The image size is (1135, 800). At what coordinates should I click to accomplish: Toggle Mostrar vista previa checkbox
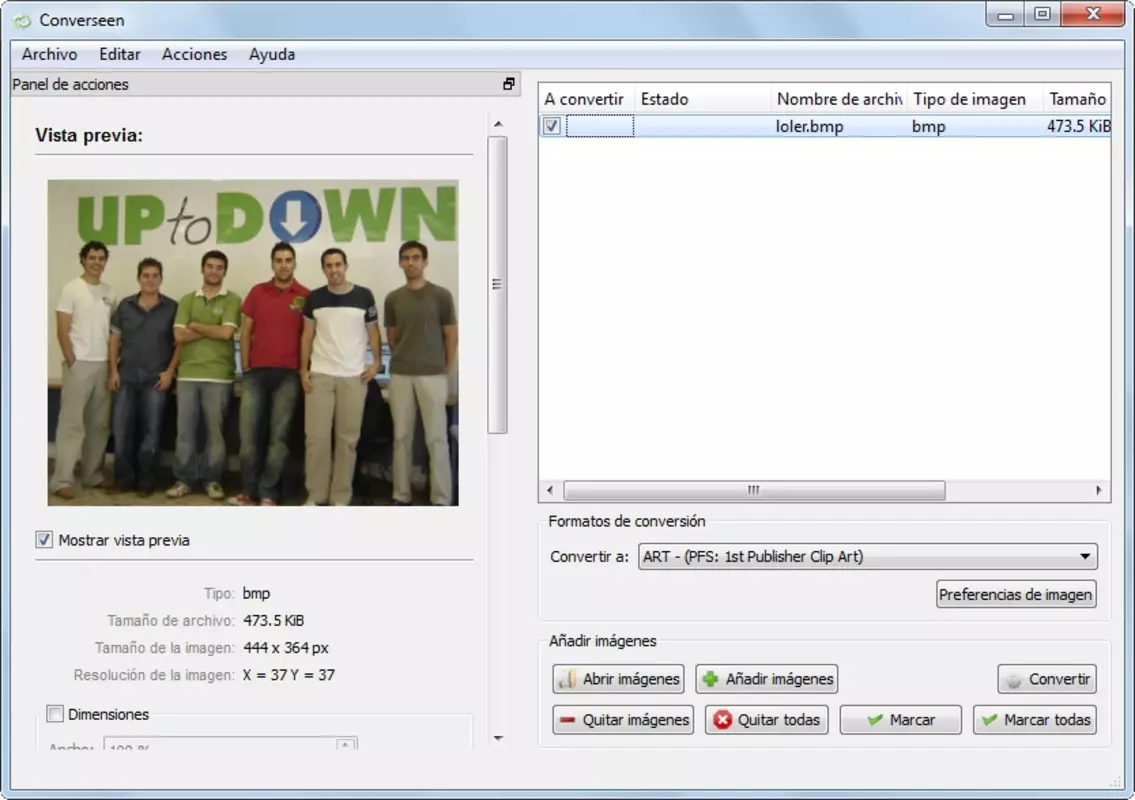(x=44, y=540)
